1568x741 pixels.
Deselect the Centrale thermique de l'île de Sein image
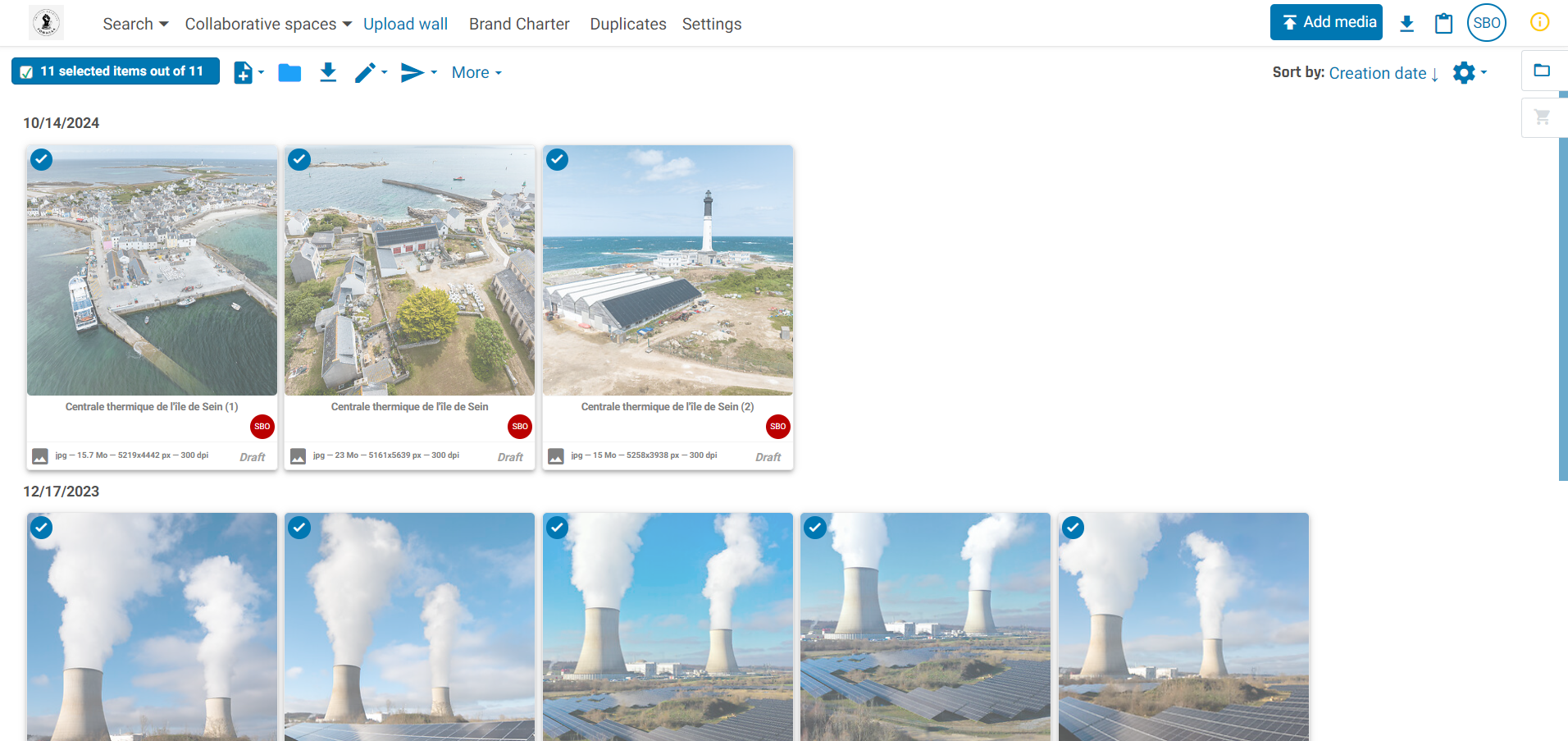(299, 159)
